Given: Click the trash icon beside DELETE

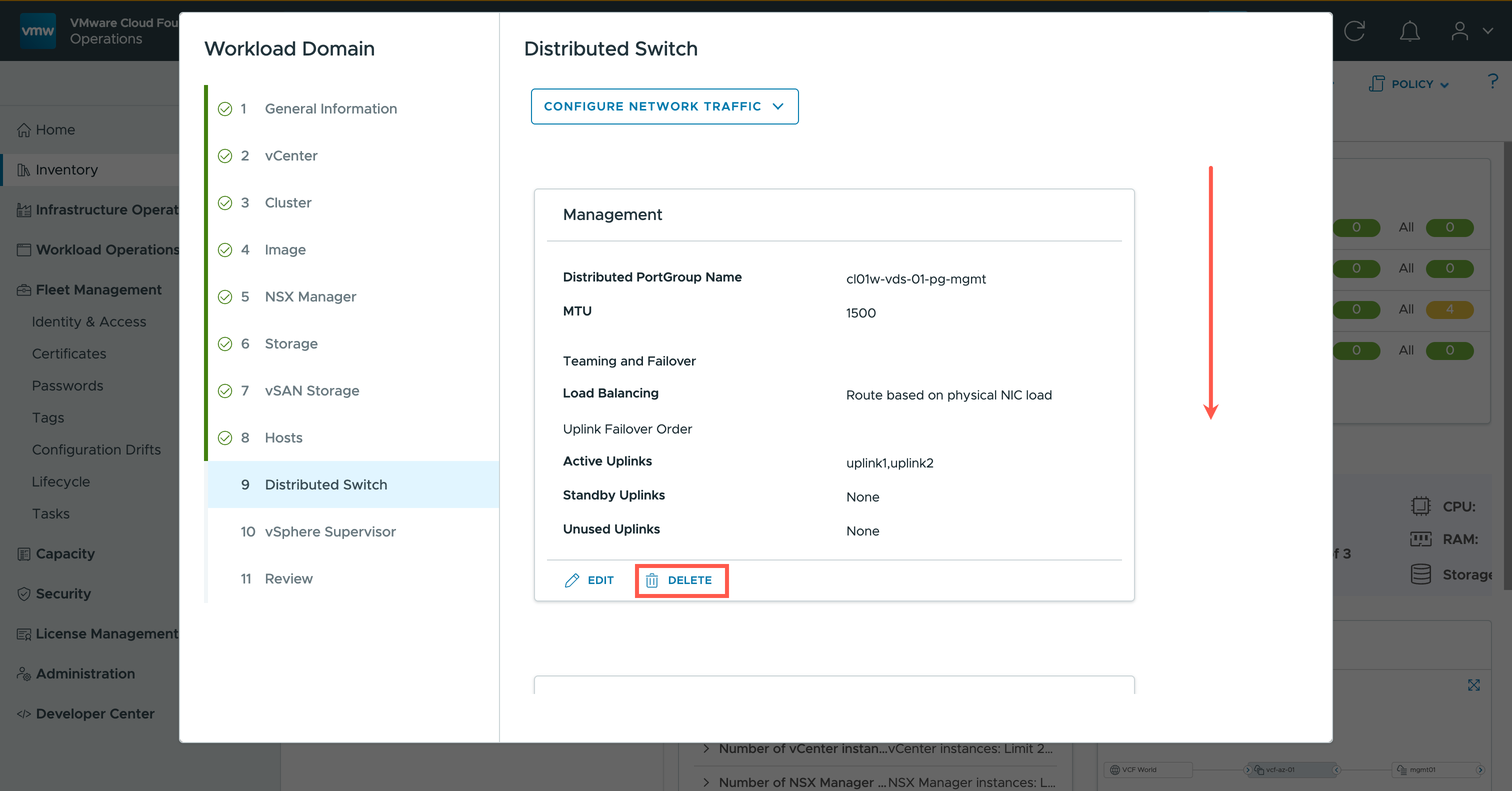Looking at the screenshot, I should click(x=651, y=580).
